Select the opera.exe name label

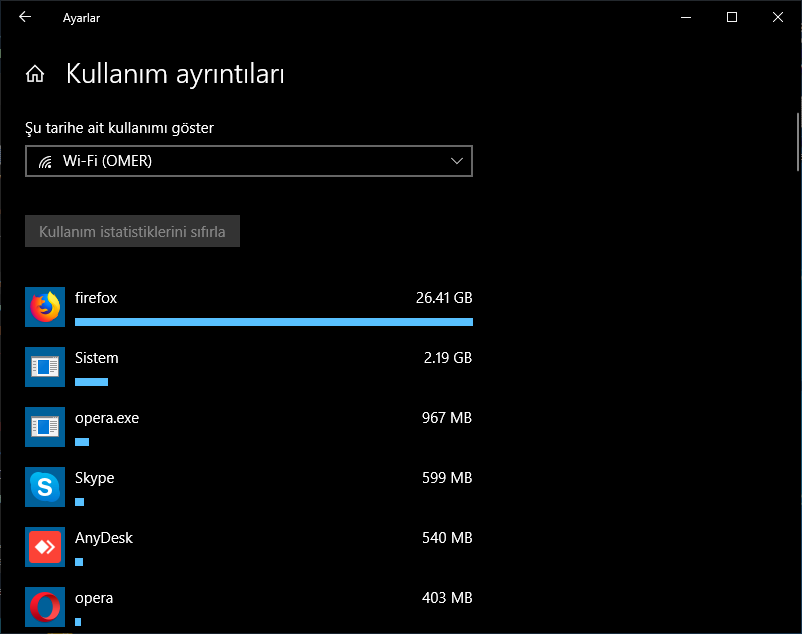[107, 418]
